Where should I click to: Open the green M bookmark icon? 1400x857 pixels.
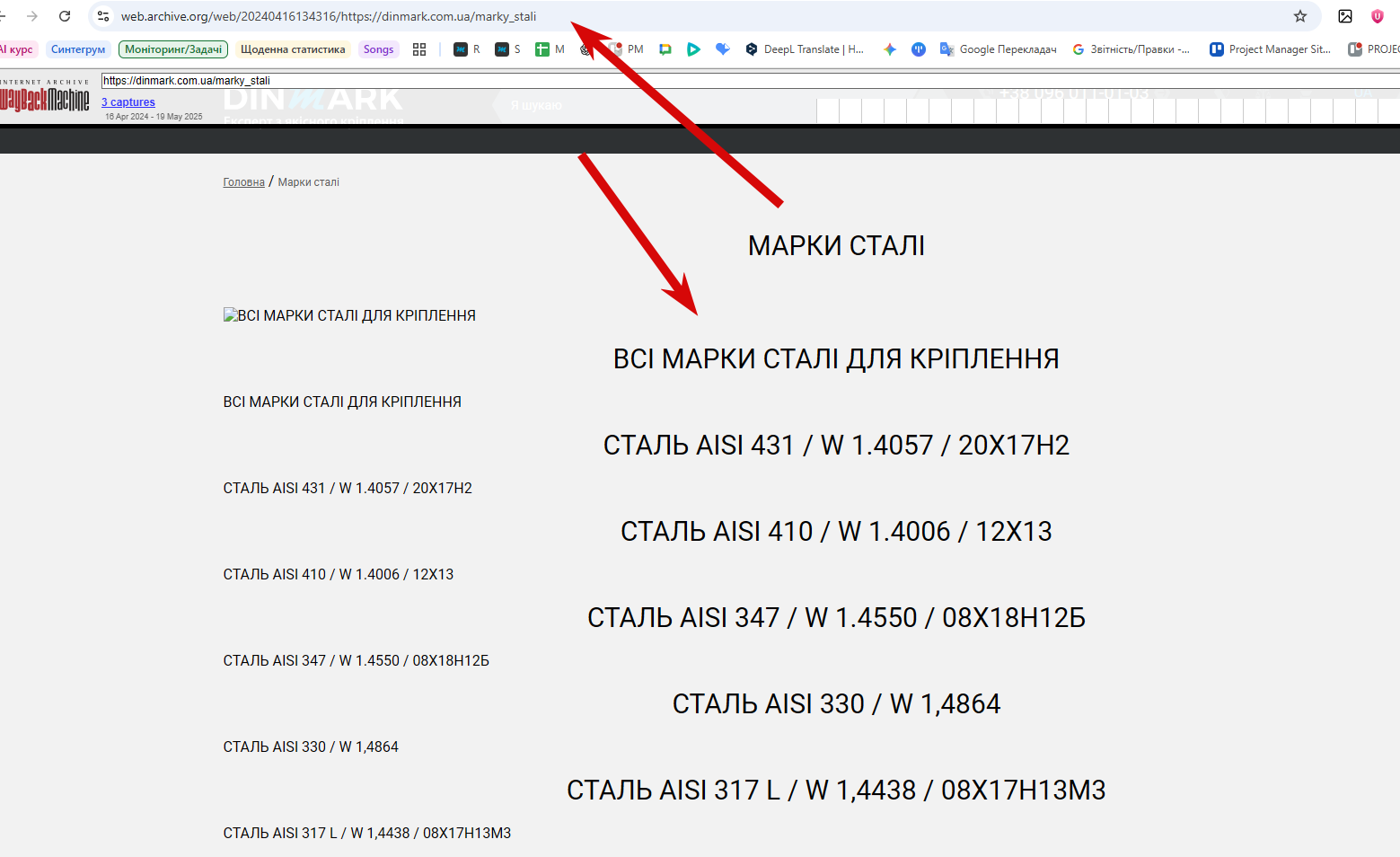[550, 49]
